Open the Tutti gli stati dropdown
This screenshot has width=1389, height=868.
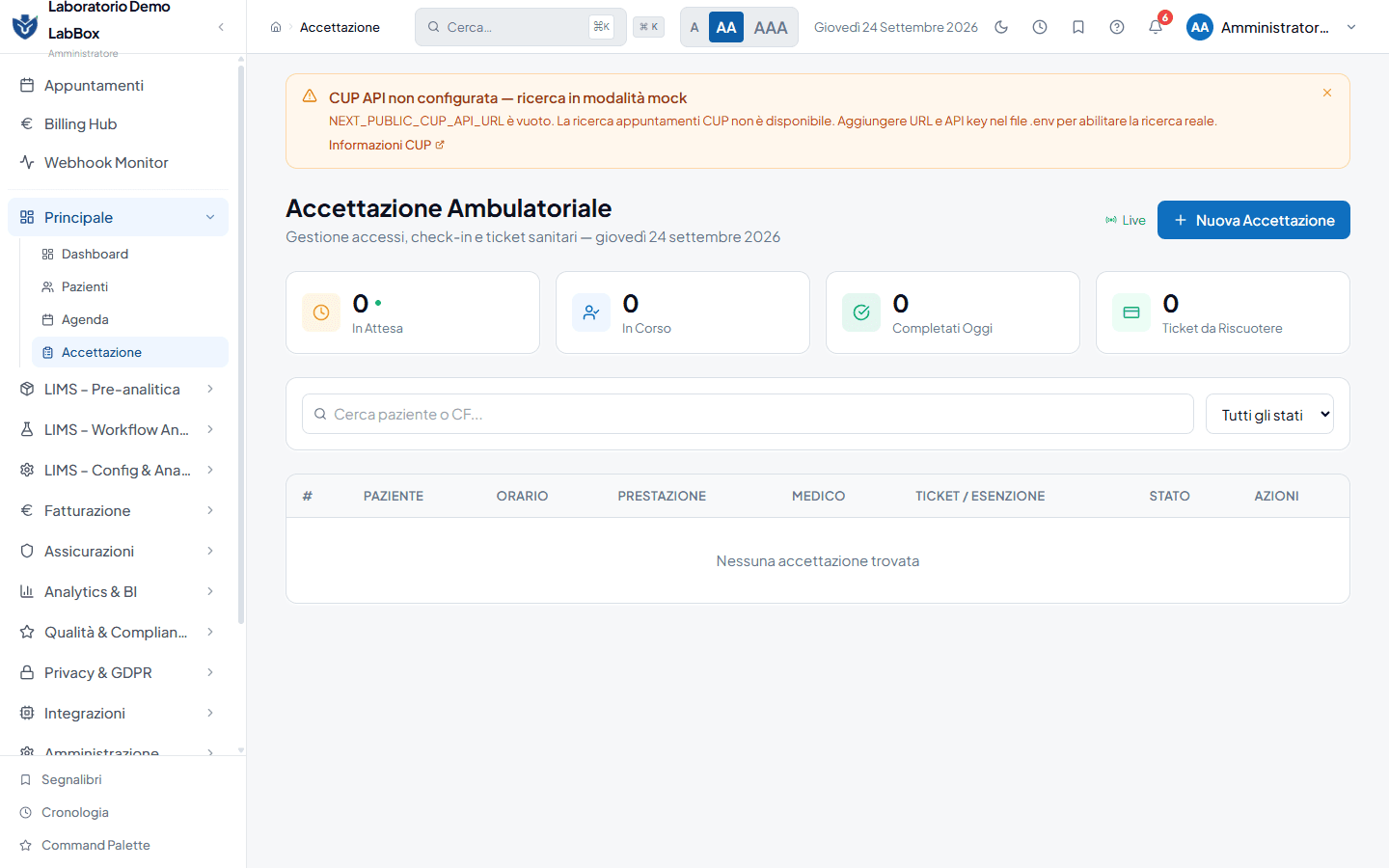[1269, 414]
